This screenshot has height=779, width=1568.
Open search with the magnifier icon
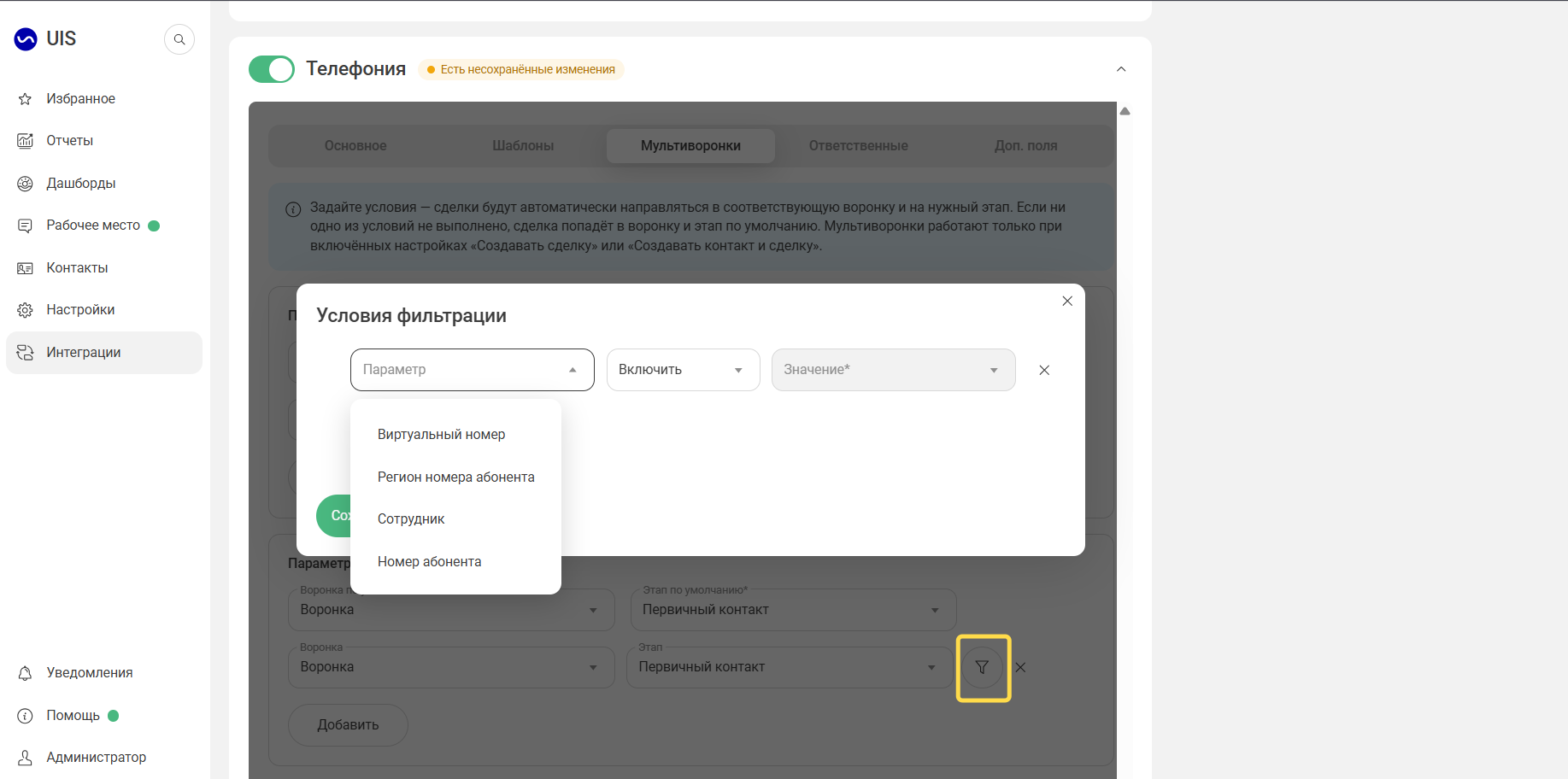tap(179, 39)
